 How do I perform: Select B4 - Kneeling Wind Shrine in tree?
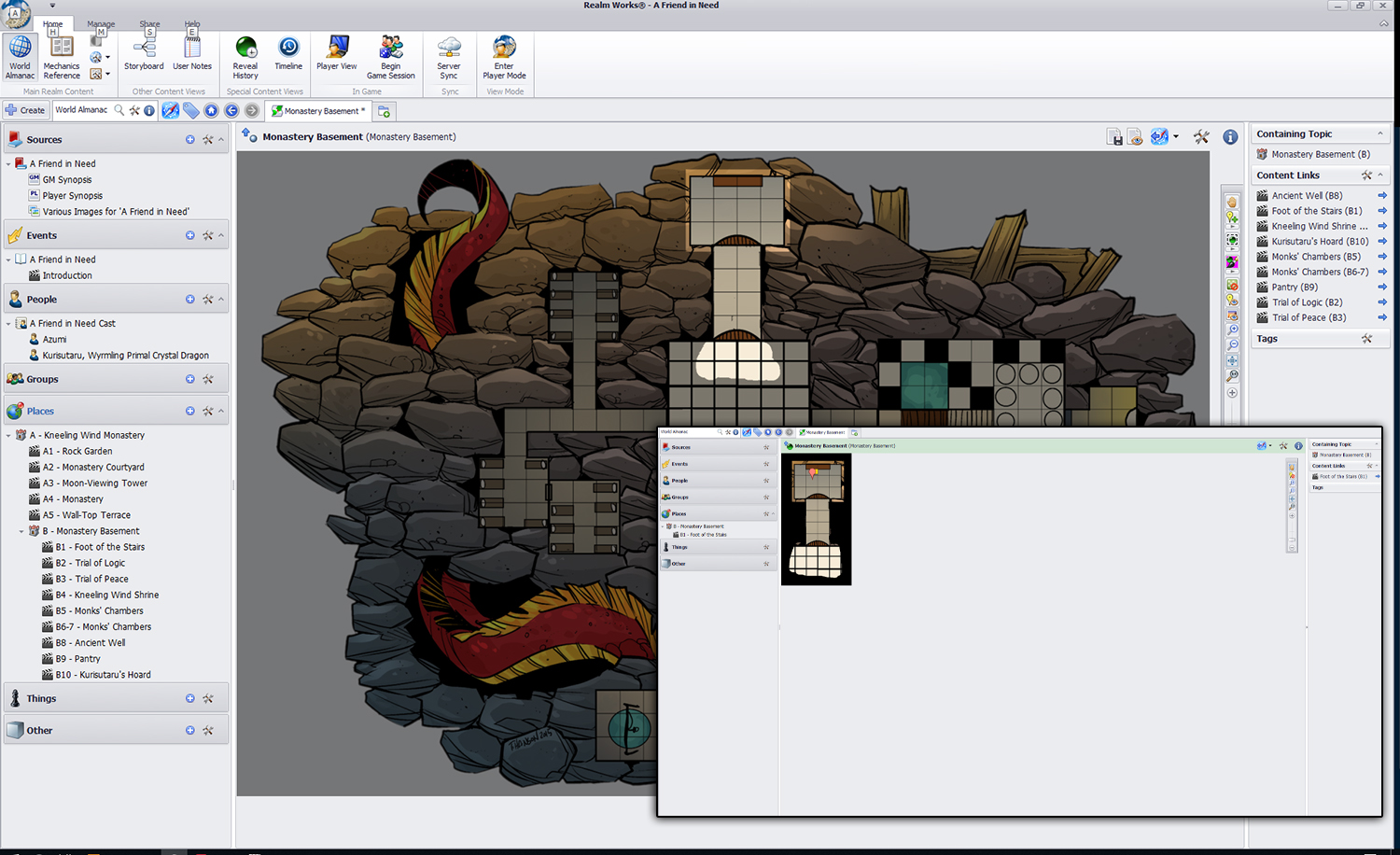(x=107, y=596)
